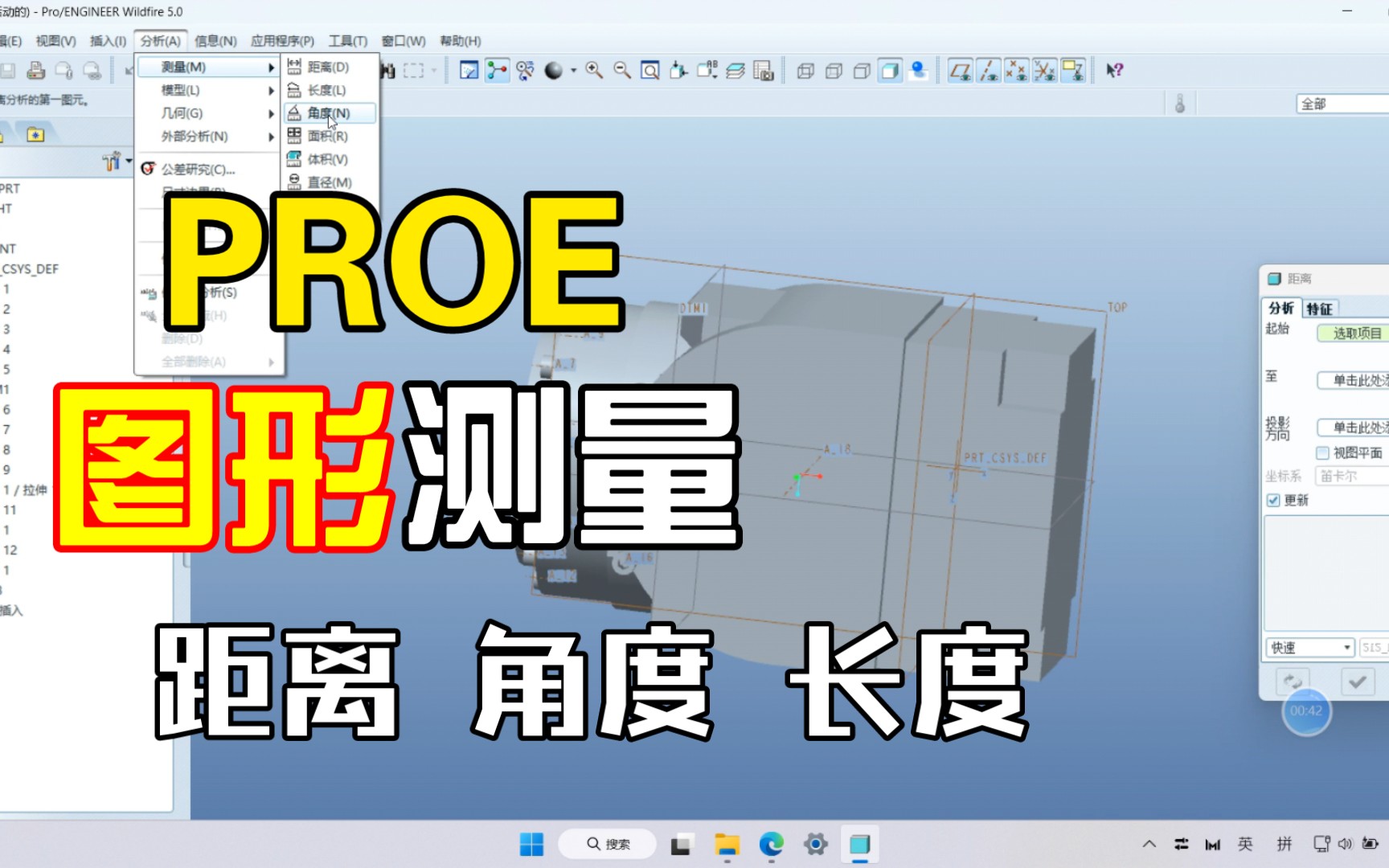Toggle datum planes display icon

[x=960, y=71]
